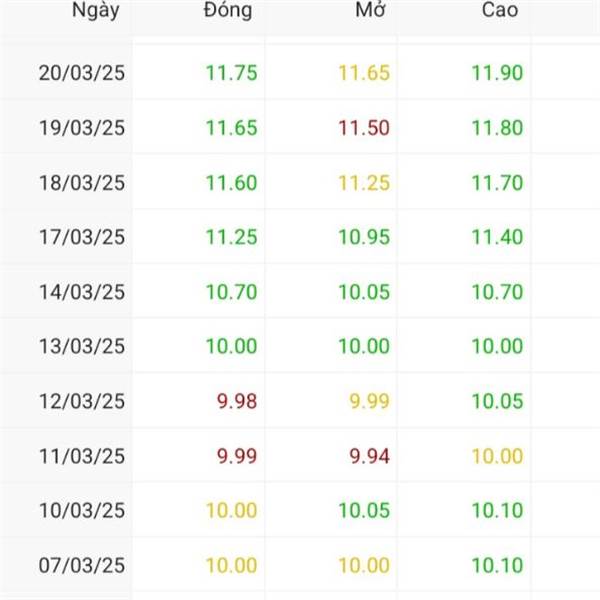Select the high price 11.90
The image size is (600, 600).
(x=497, y=73)
